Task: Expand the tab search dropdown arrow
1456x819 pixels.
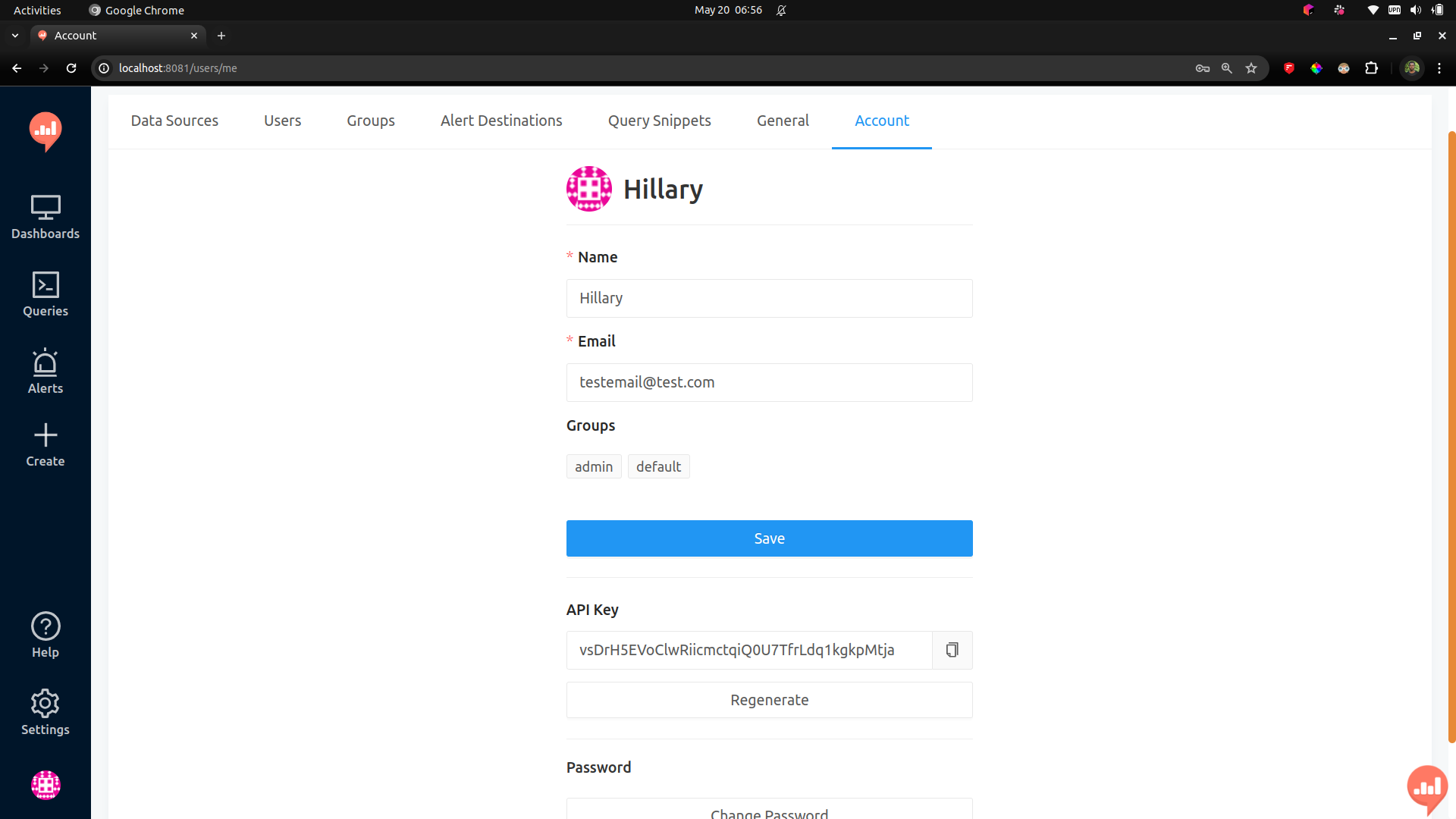Action: pyautogui.click(x=15, y=36)
